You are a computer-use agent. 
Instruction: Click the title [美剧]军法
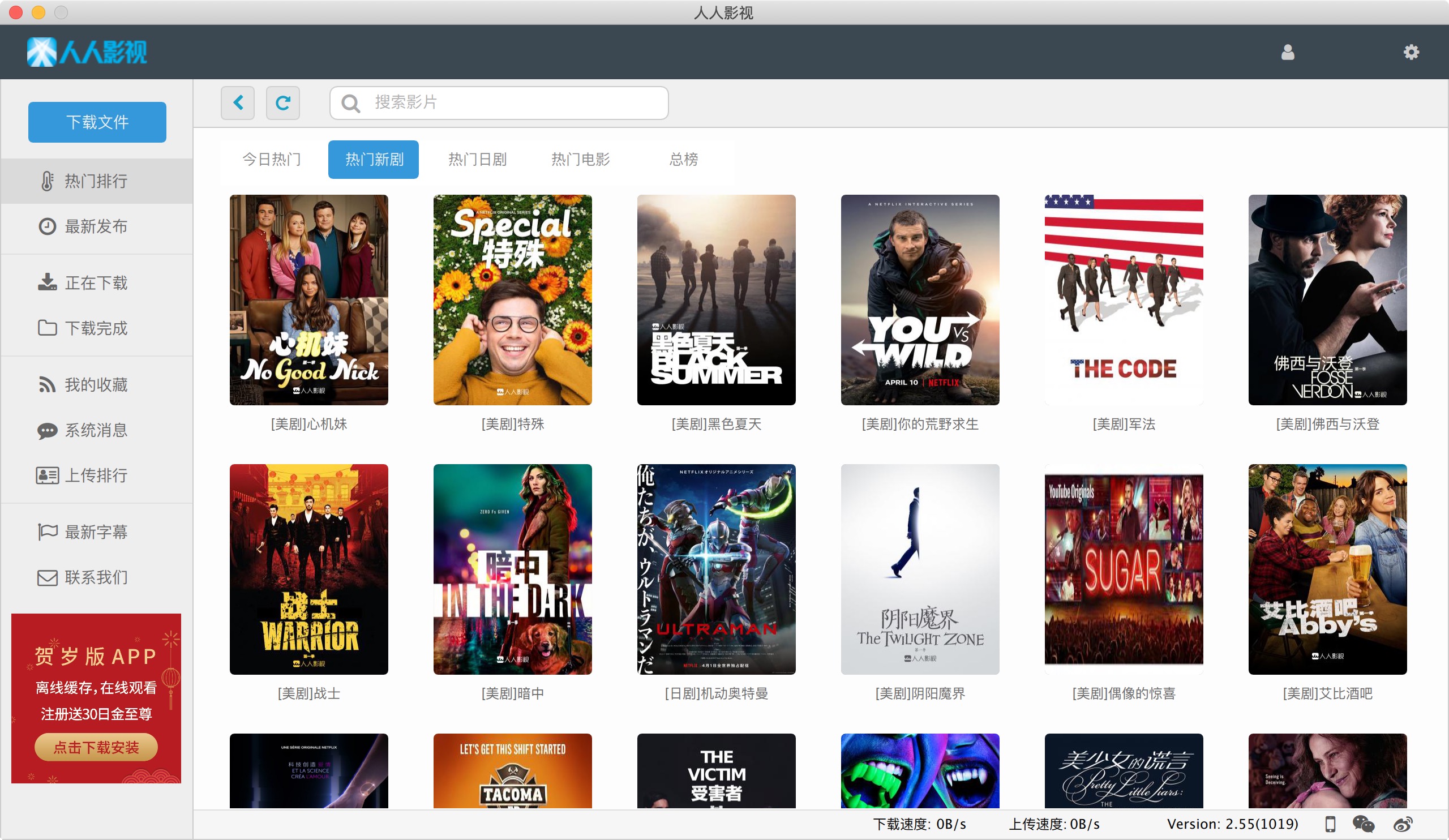click(1124, 425)
